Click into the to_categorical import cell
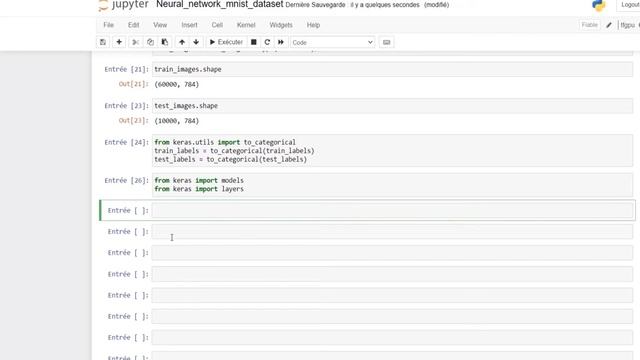The image size is (640, 360). (392, 151)
